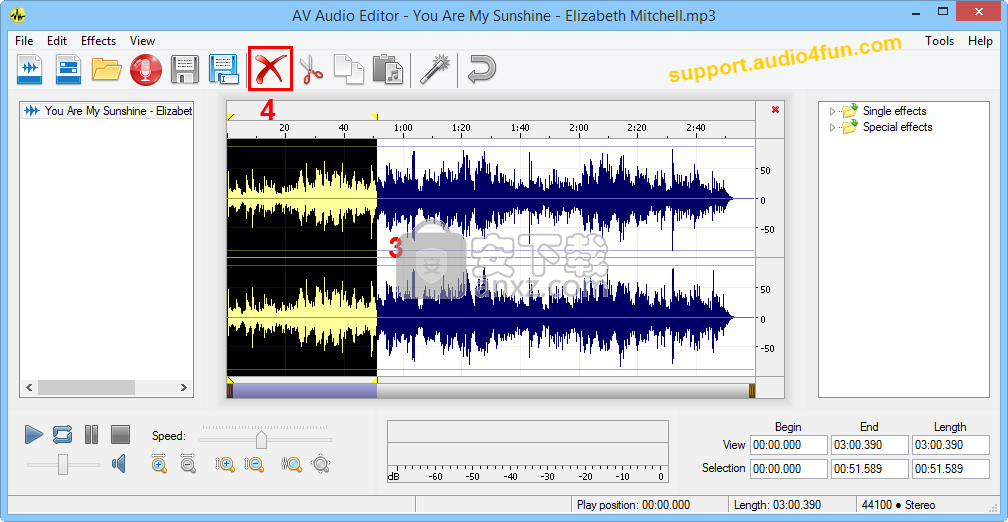This screenshot has width=1008, height=522.
Task: Click the red microphone Record icon
Action: tap(146, 70)
